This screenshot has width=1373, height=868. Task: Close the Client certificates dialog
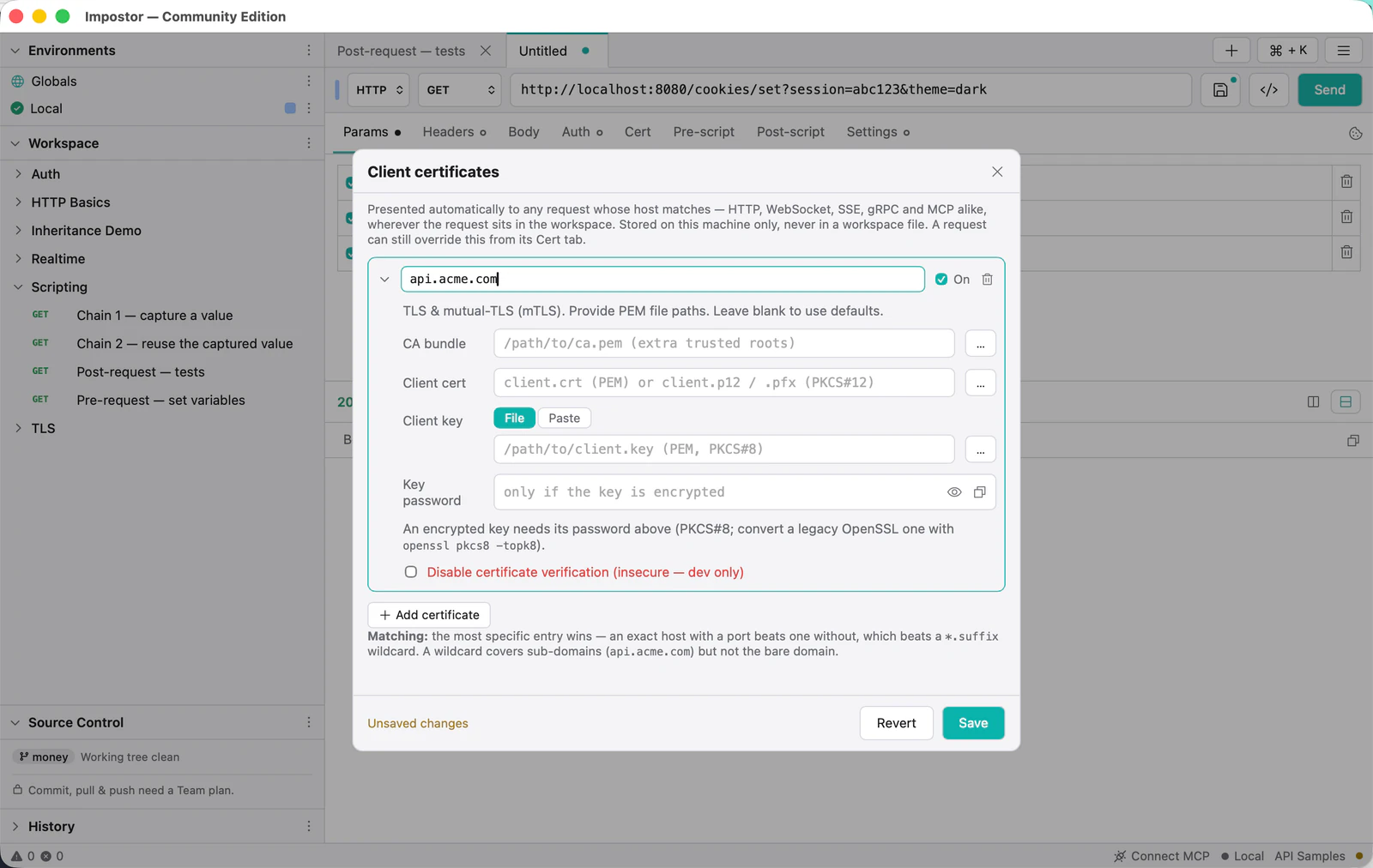997,172
